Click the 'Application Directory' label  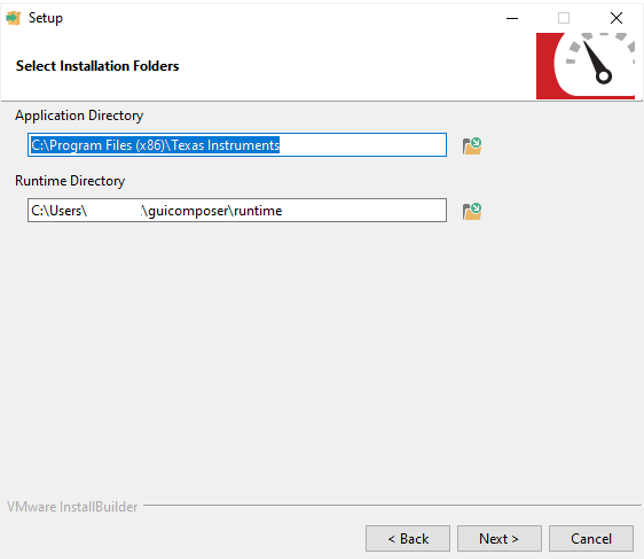coord(79,116)
